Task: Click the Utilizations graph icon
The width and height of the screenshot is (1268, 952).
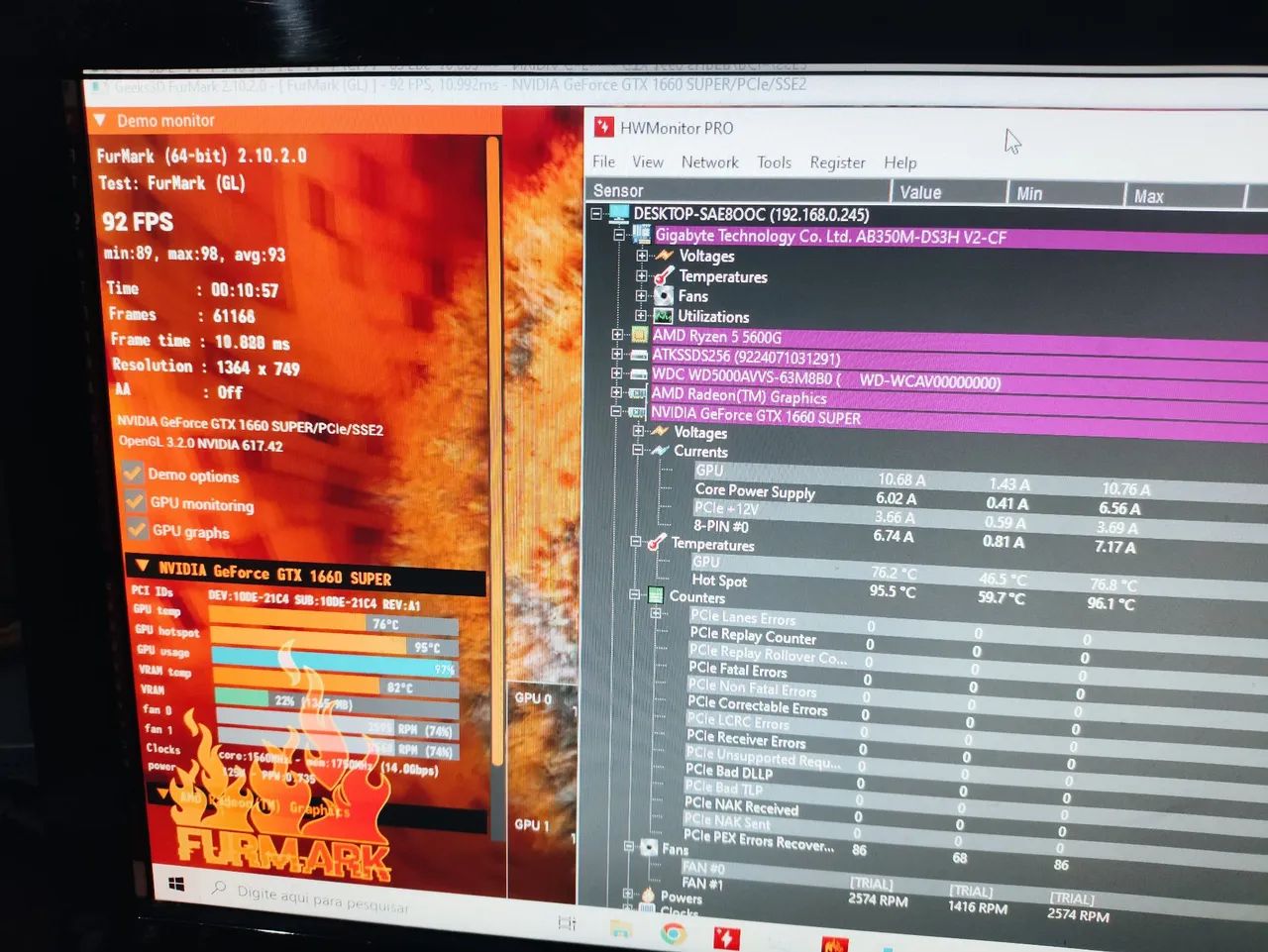Action: [664, 316]
